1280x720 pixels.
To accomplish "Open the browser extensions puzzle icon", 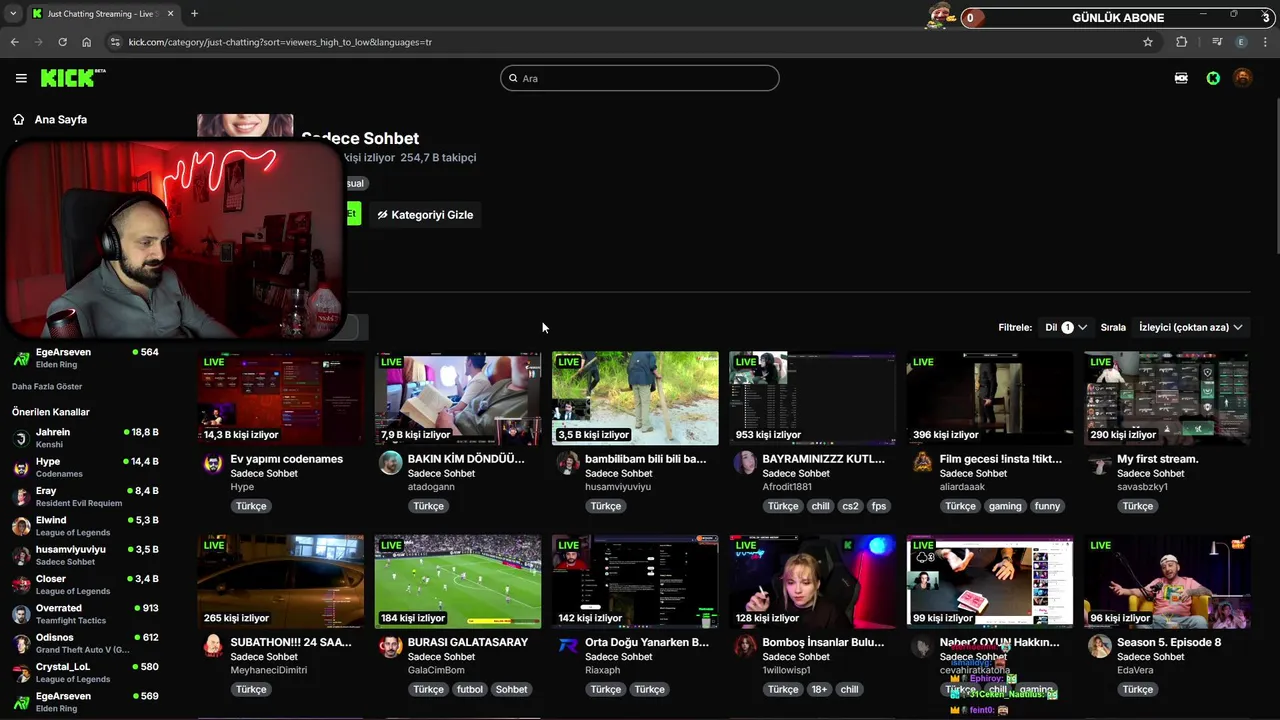I will pos(1182,42).
